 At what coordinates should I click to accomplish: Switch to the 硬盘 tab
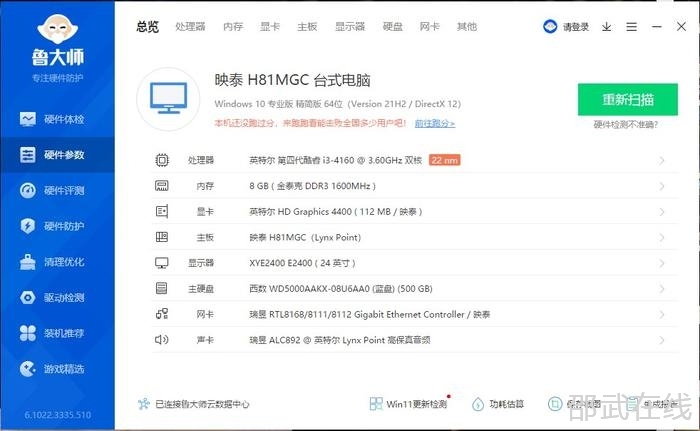tap(392, 27)
